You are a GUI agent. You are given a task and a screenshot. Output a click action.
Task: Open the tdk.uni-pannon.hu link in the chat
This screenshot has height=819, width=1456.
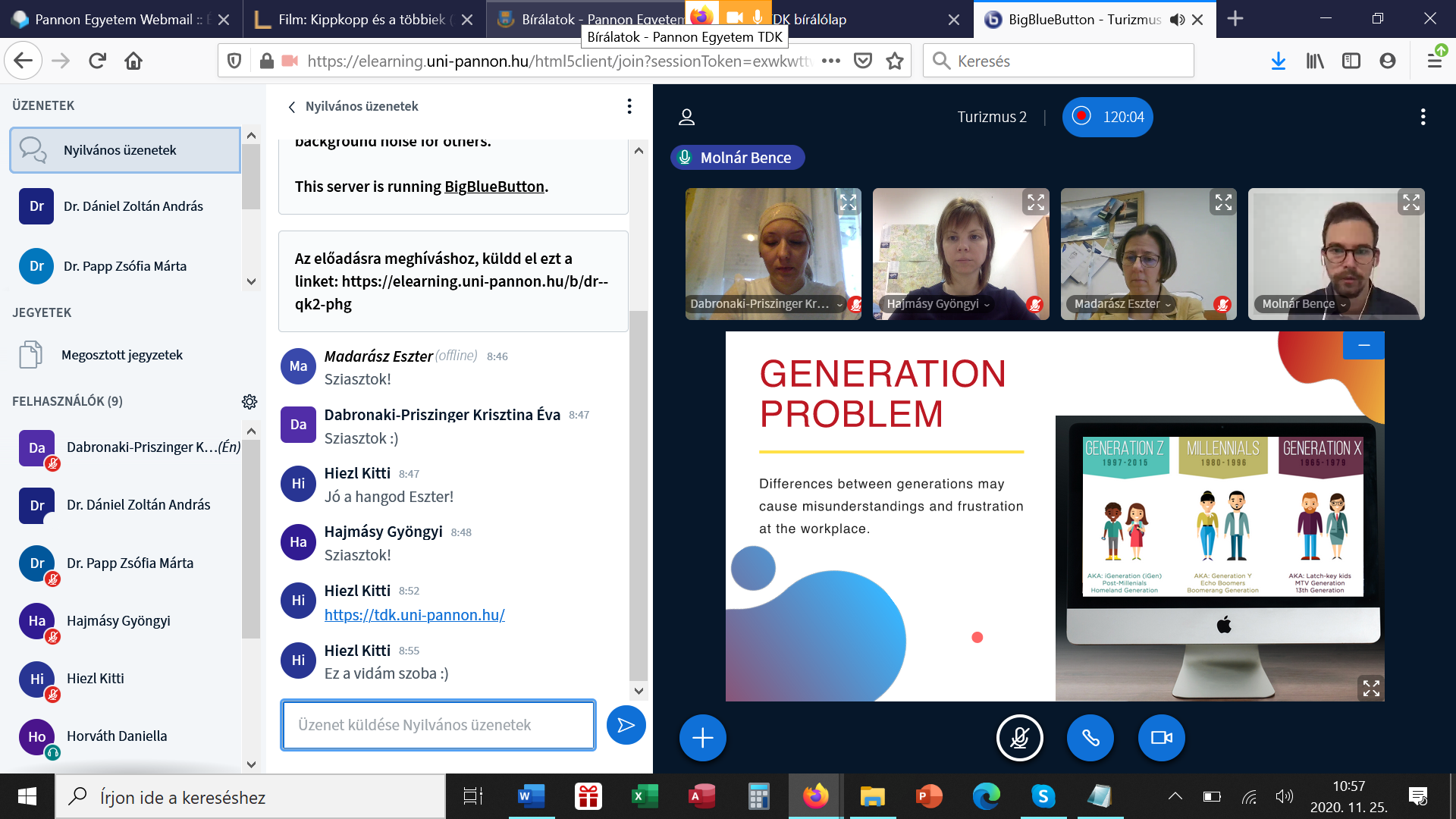coord(414,615)
